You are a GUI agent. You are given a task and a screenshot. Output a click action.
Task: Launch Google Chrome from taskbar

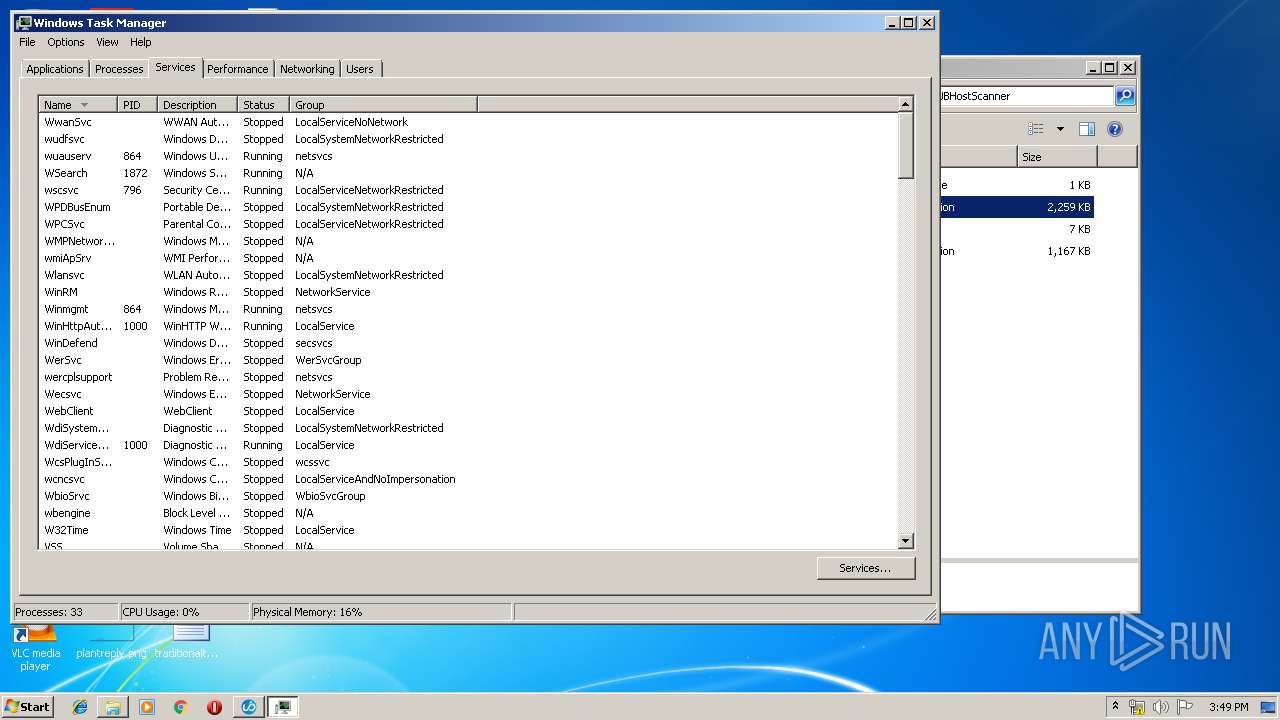pos(180,707)
